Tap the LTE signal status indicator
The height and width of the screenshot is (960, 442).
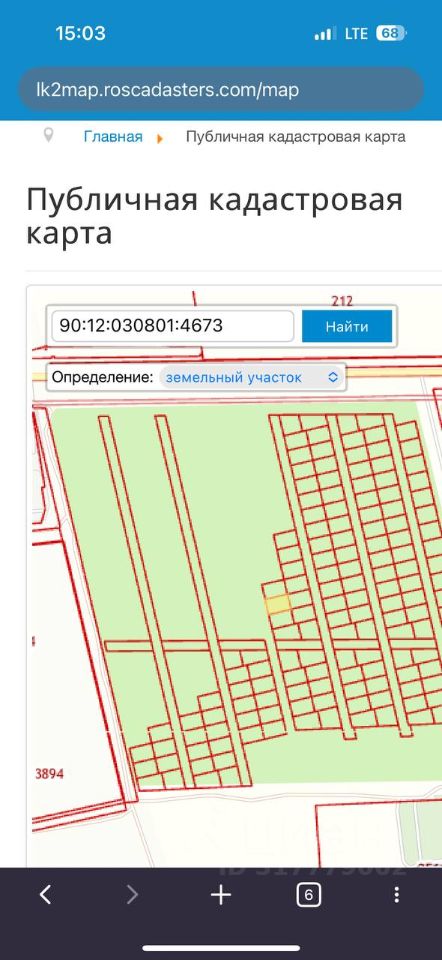(355, 33)
